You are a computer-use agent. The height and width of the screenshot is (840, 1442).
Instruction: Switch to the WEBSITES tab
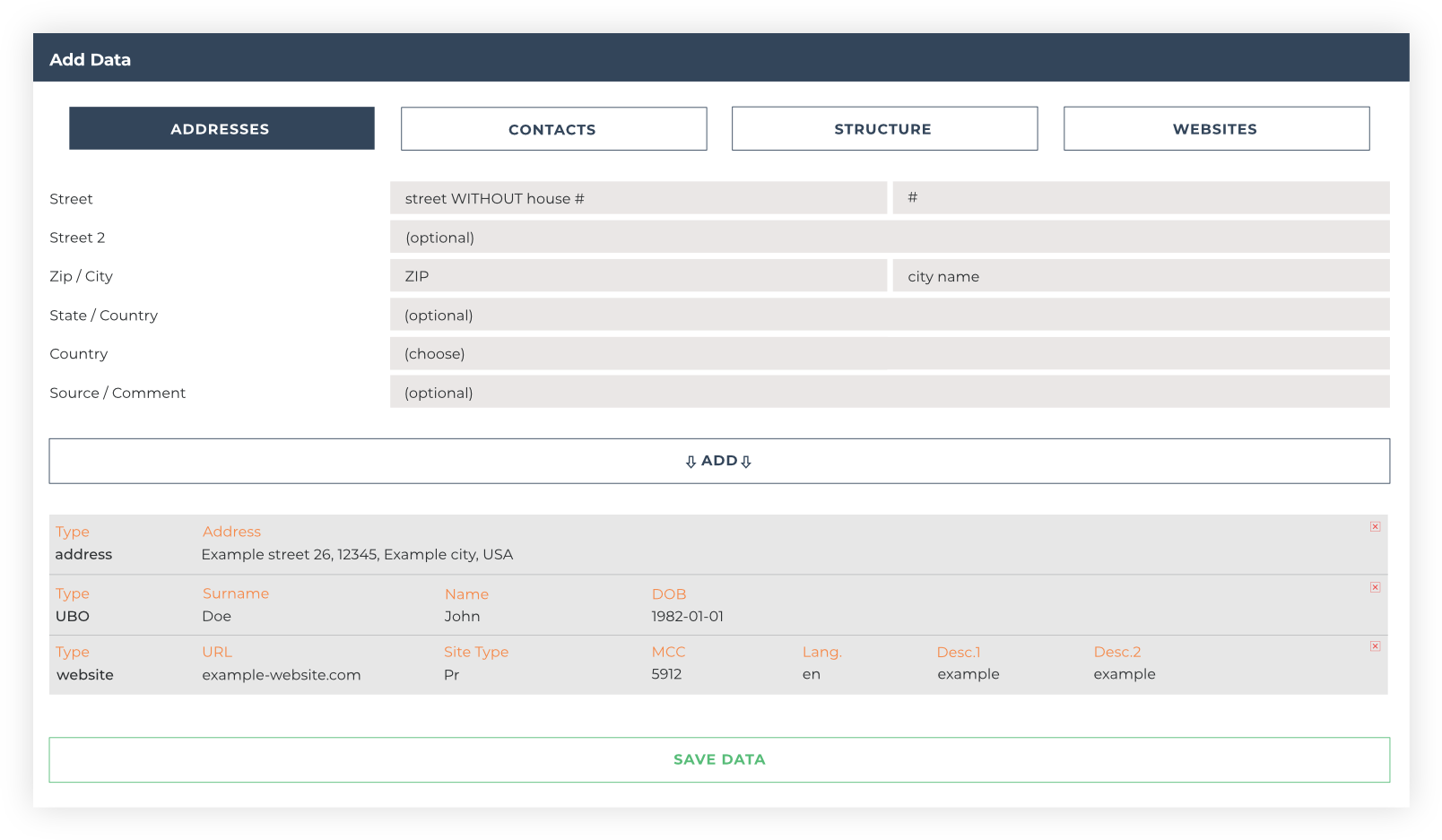[1215, 128]
